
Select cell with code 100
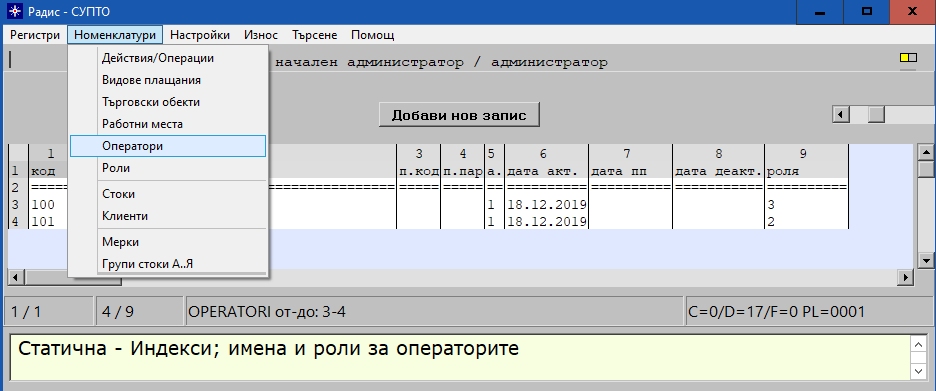point(43,205)
